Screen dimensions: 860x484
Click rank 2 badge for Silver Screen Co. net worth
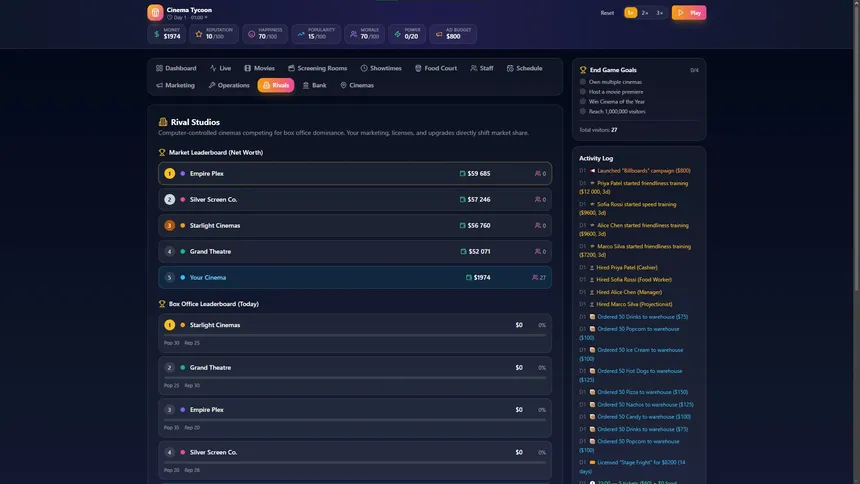169,199
